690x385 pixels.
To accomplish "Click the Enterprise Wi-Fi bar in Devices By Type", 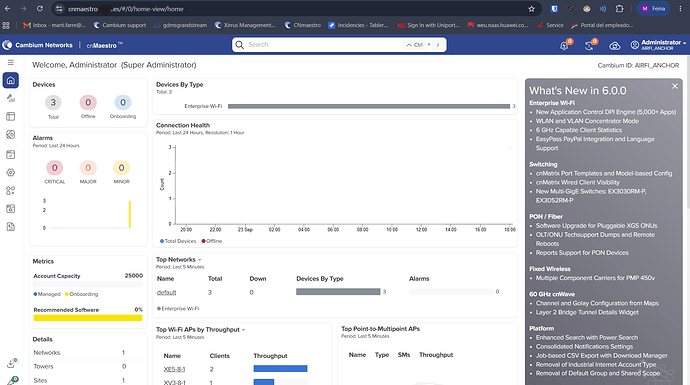I will click(369, 106).
